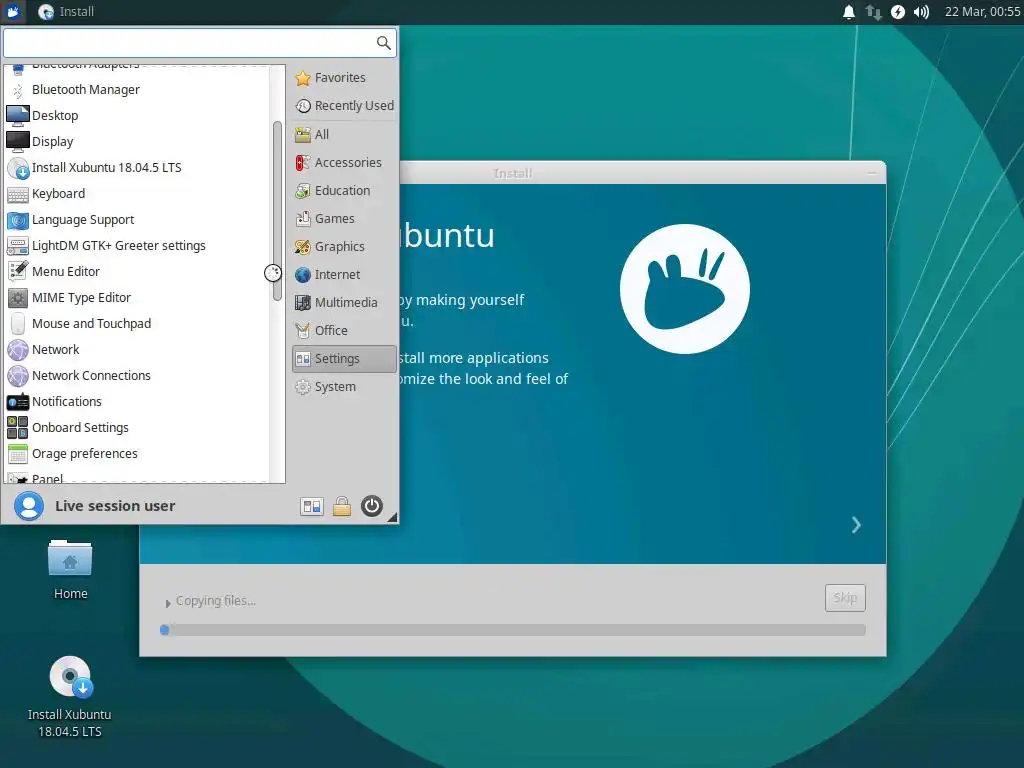The height and width of the screenshot is (768, 1024).
Task: Open Bluetooth Manager from the menu
Action: coord(137,89)
